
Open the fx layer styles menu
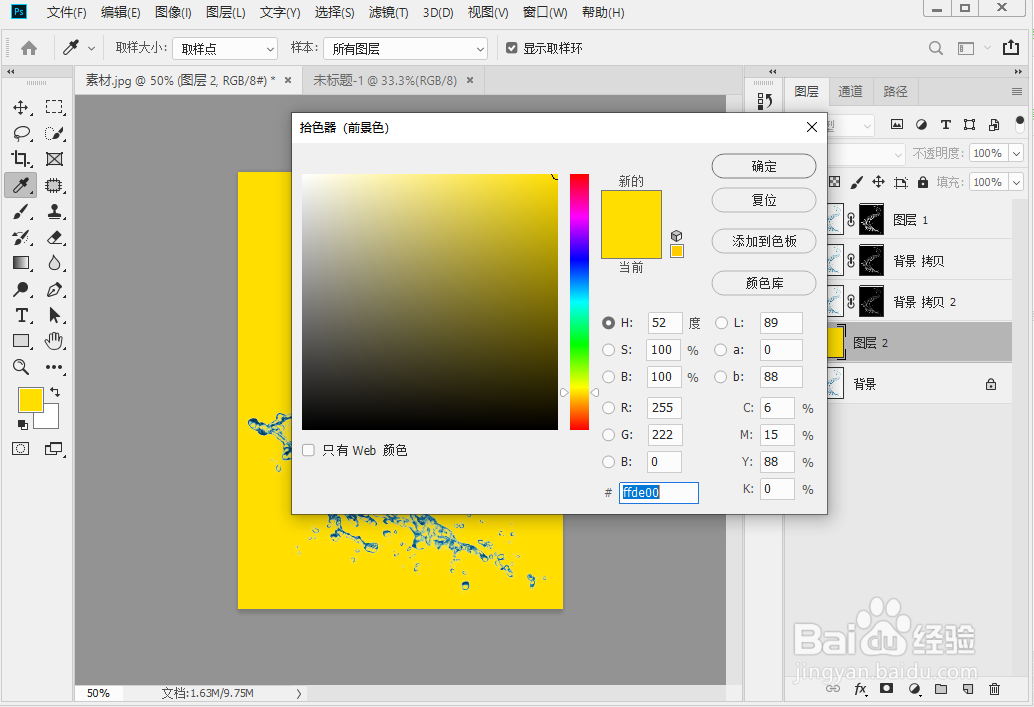point(861,689)
